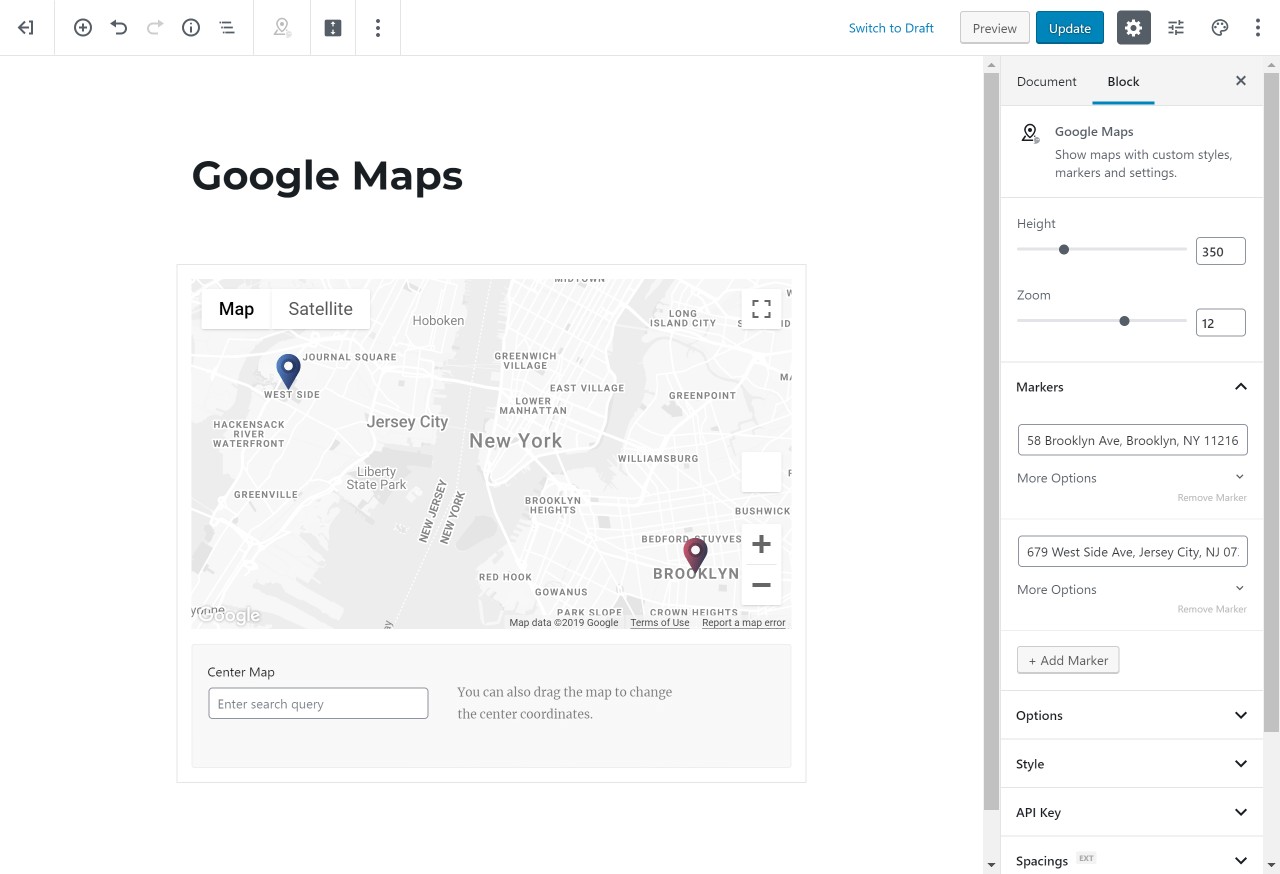Screen dimensions: 1280x874
Task: Click the blank street view control square on map
Action: click(761, 472)
